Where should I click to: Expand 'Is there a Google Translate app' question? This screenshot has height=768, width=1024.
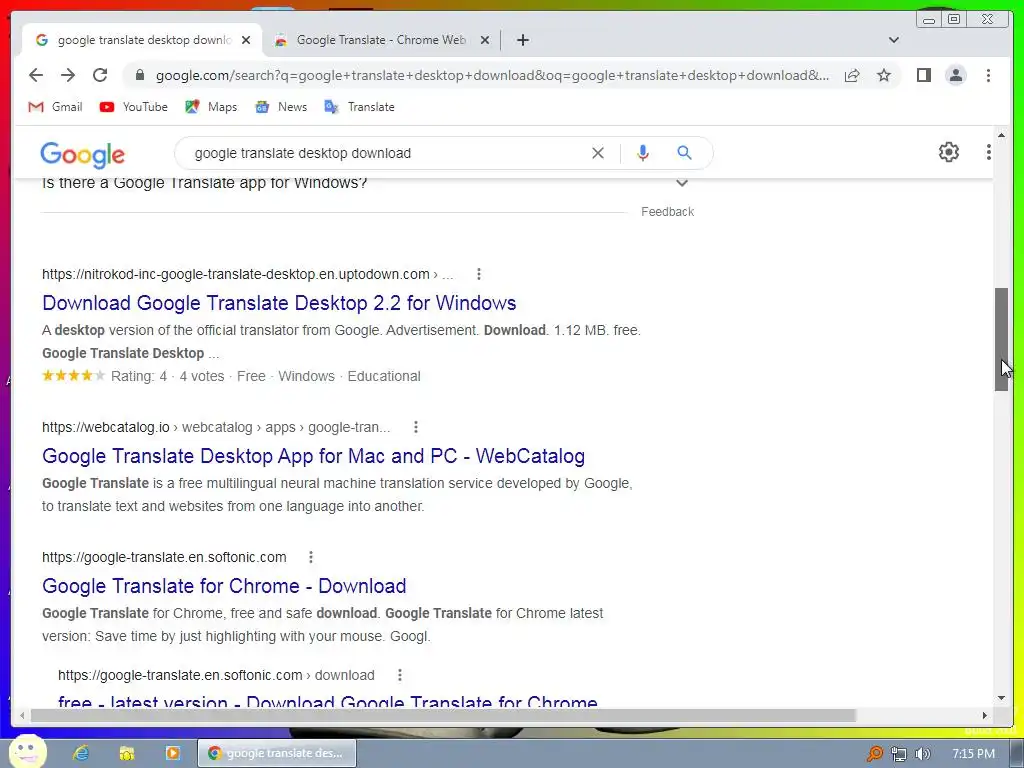(x=682, y=183)
